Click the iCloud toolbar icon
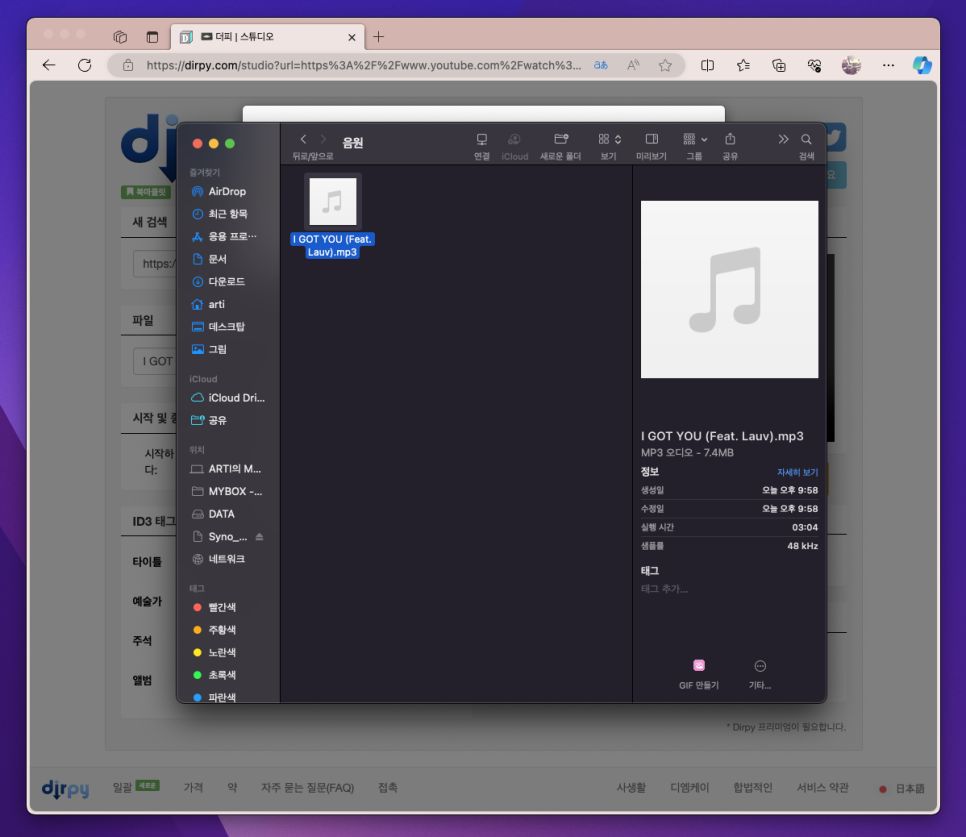The width and height of the screenshot is (966, 837). (x=514, y=140)
